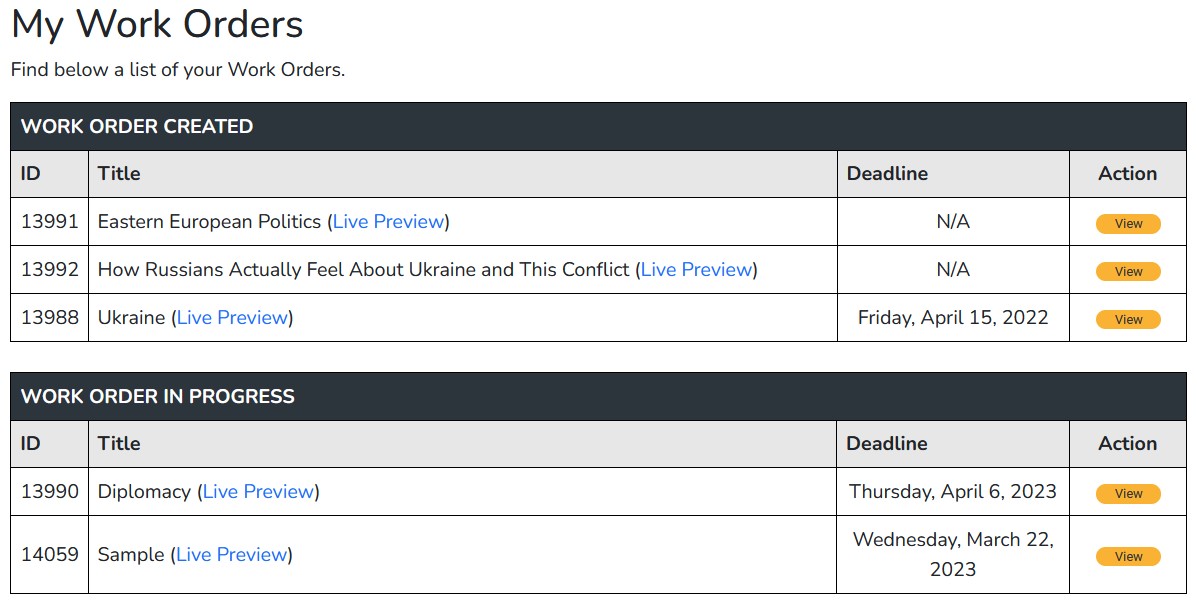
Task: Select the ID column header in first table
Action: tap(27, 173)
